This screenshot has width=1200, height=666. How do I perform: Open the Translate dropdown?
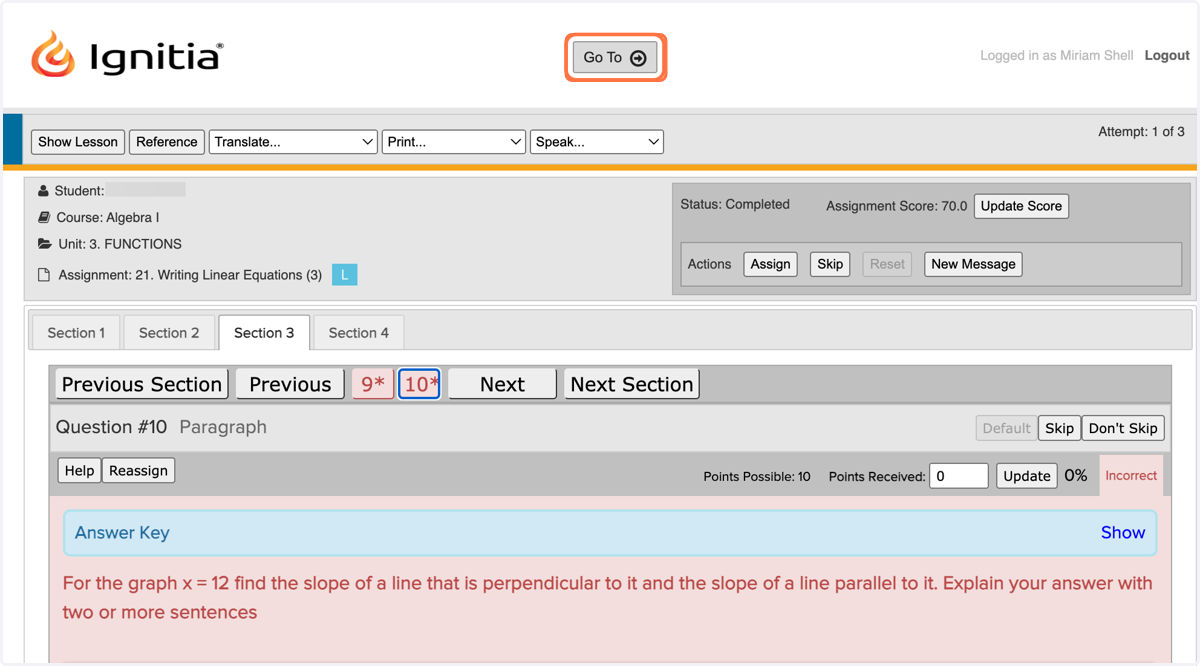coord(293,142)
